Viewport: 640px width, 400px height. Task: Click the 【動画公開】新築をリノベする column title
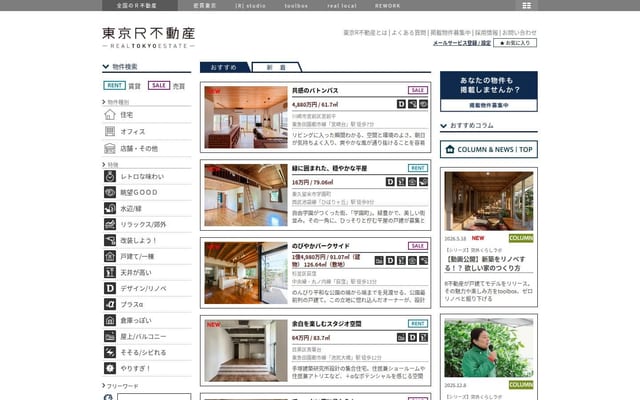[485, 263]
